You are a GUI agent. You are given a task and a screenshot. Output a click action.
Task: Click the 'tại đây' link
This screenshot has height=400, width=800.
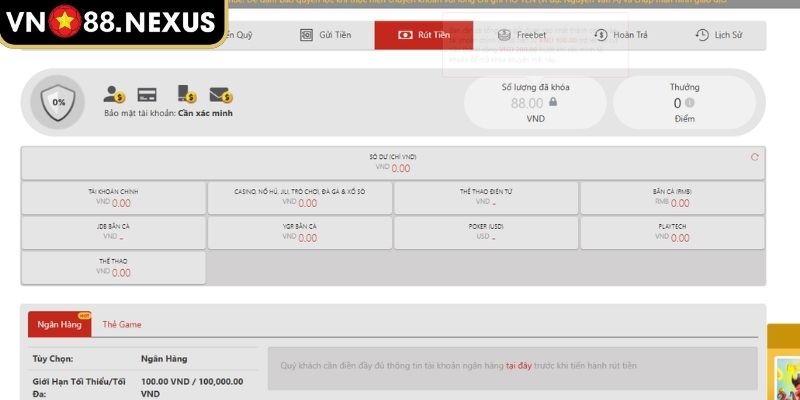click(x=519, y=366)
